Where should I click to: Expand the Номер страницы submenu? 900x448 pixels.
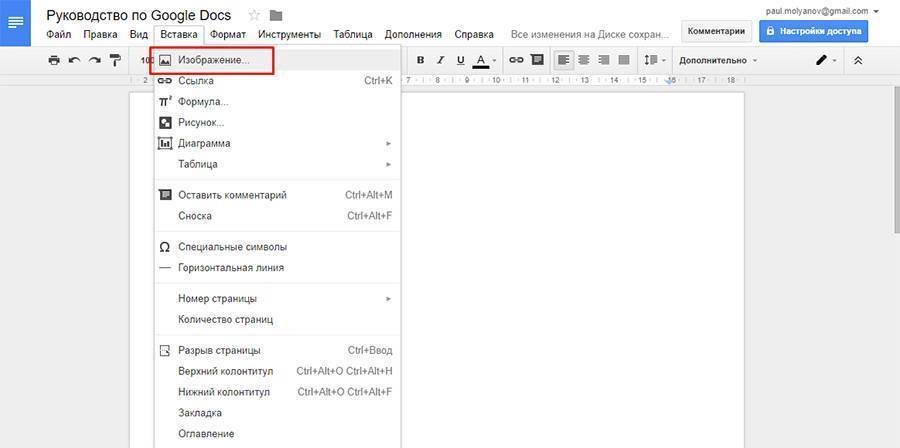click(x=278, y=298)
